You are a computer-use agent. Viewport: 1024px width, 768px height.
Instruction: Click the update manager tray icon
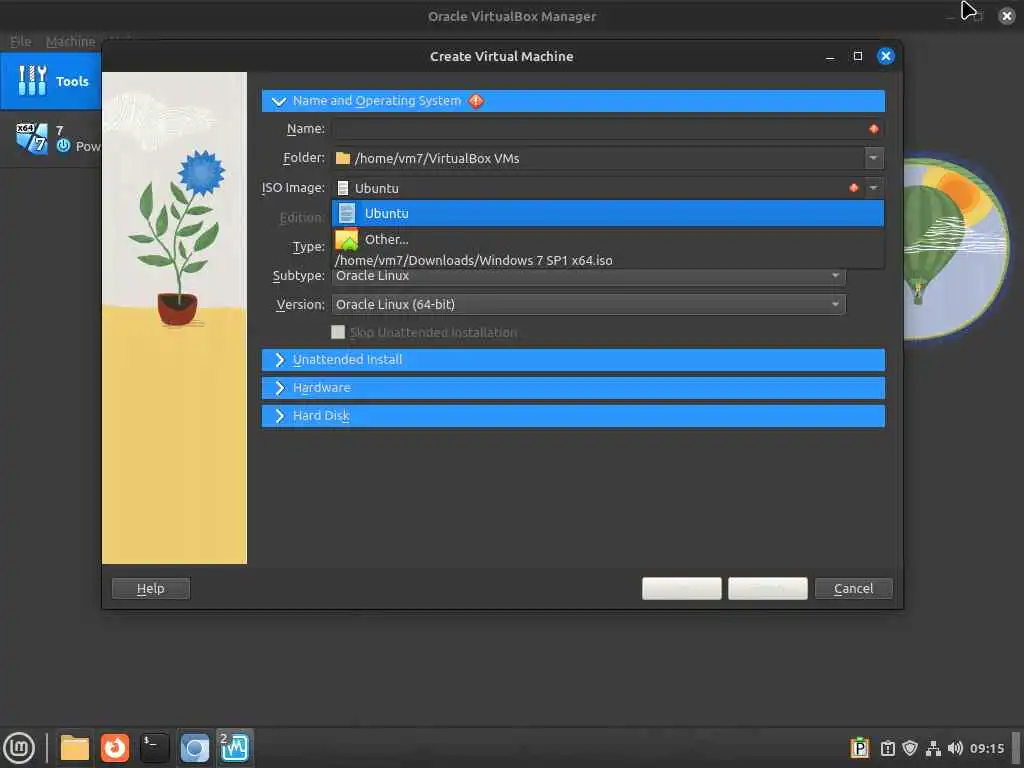[x=888, y=748]
